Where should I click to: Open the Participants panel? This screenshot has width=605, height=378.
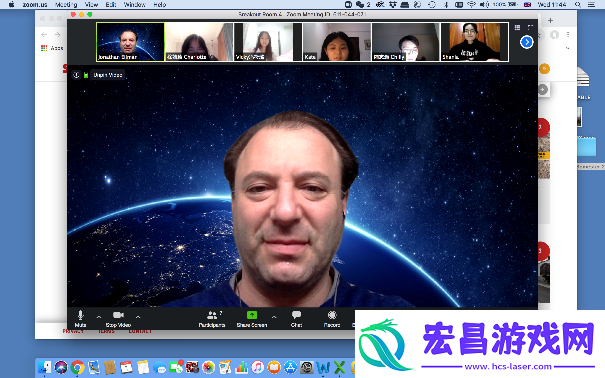pos(212,319)
